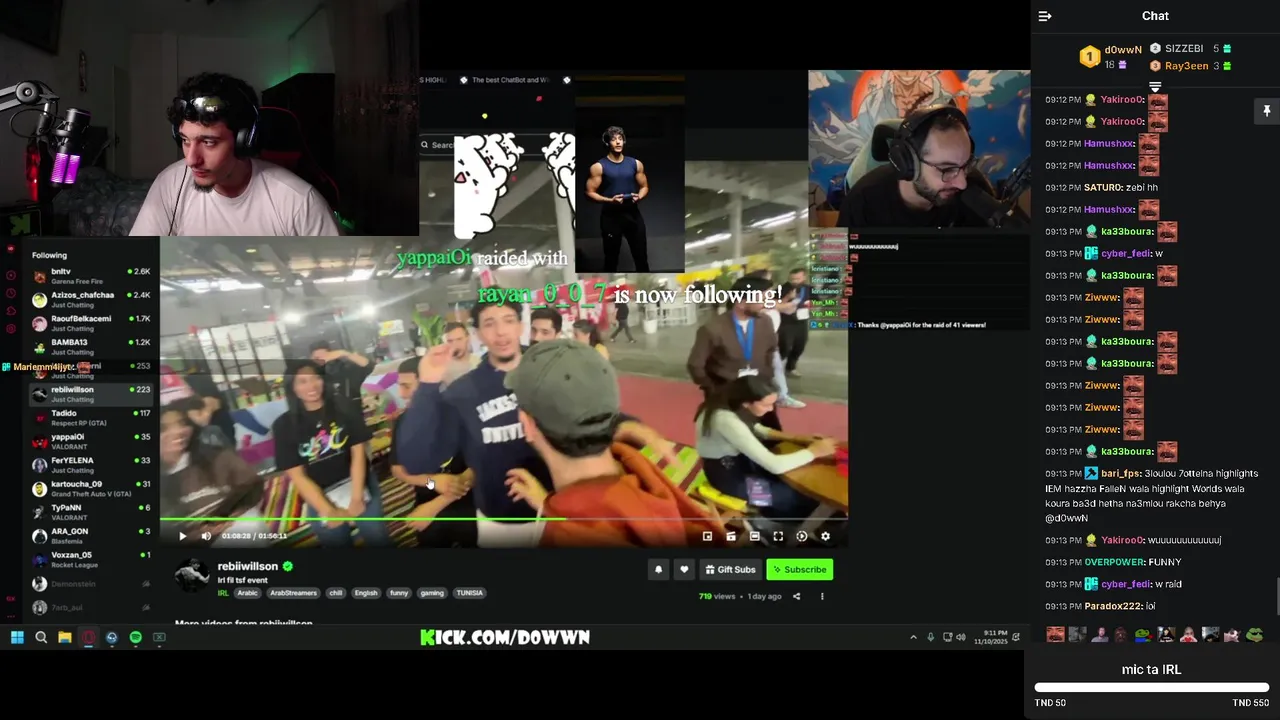Open SIZZEBI's entry in the gift leaderboard
This screenshot has height=720, width=1280.
tap(1190, 48)
